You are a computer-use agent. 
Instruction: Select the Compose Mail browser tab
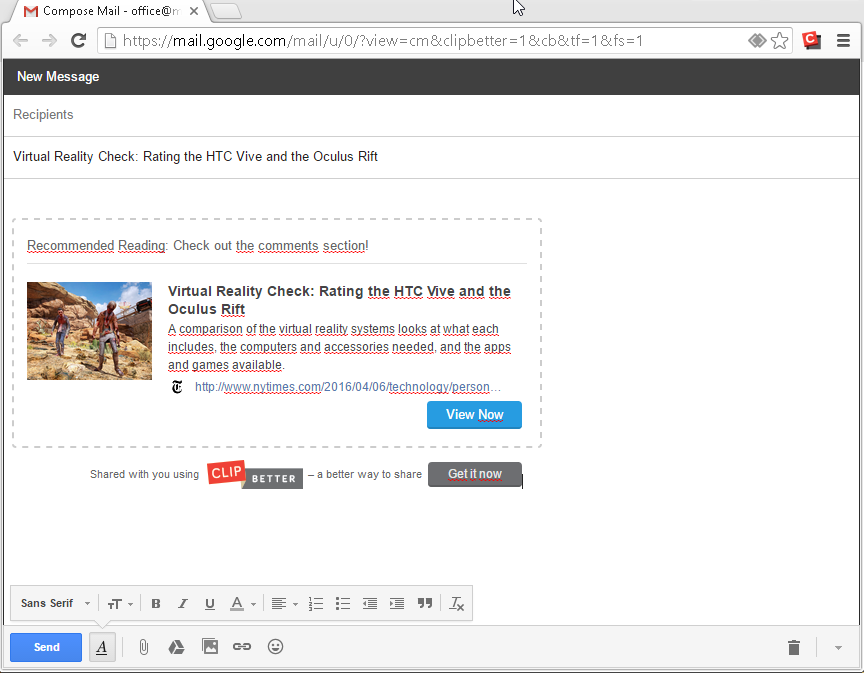tap(110, 12)
